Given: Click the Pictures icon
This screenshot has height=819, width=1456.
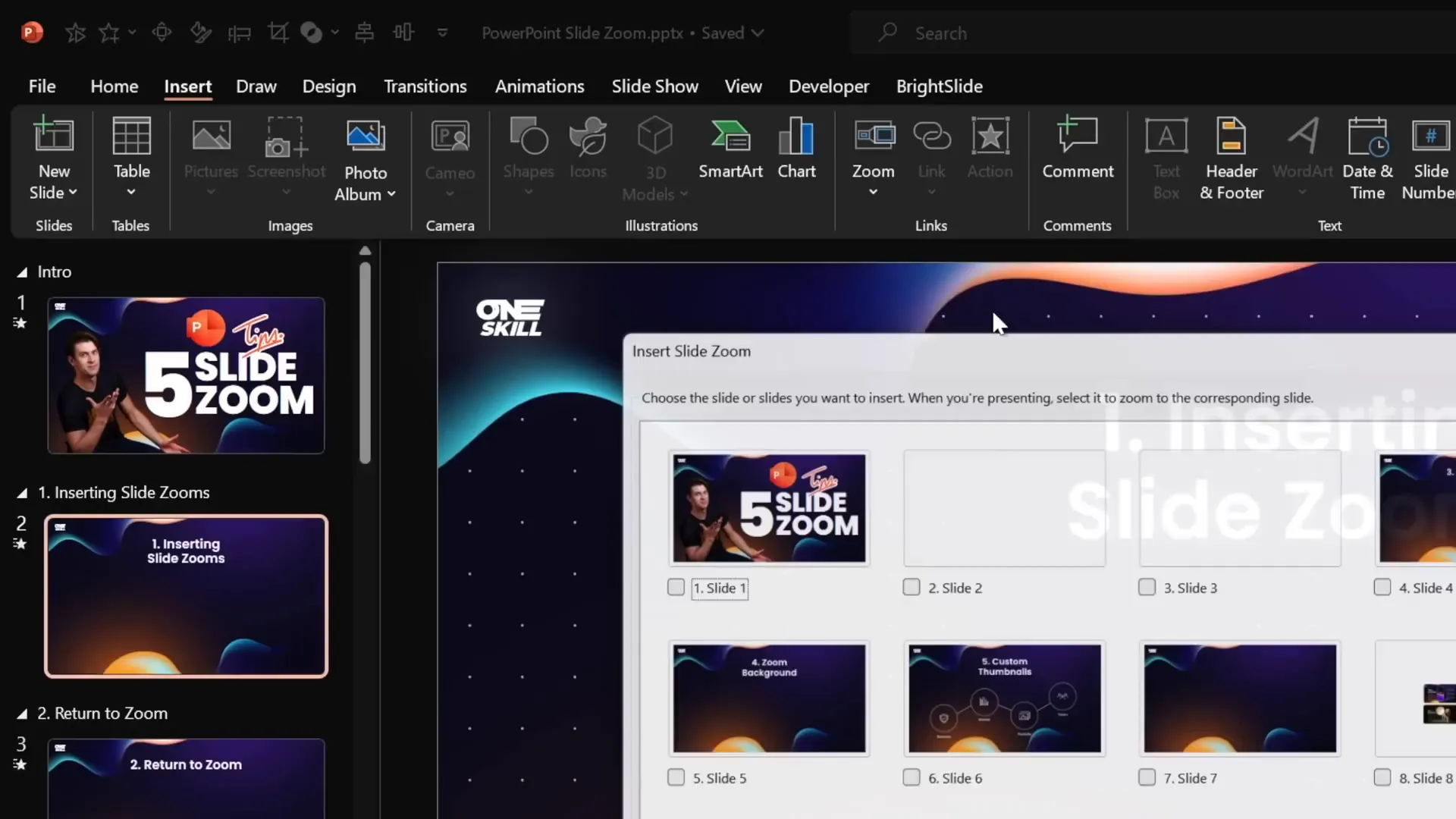Looking at the screenshot, I should 211,136.
